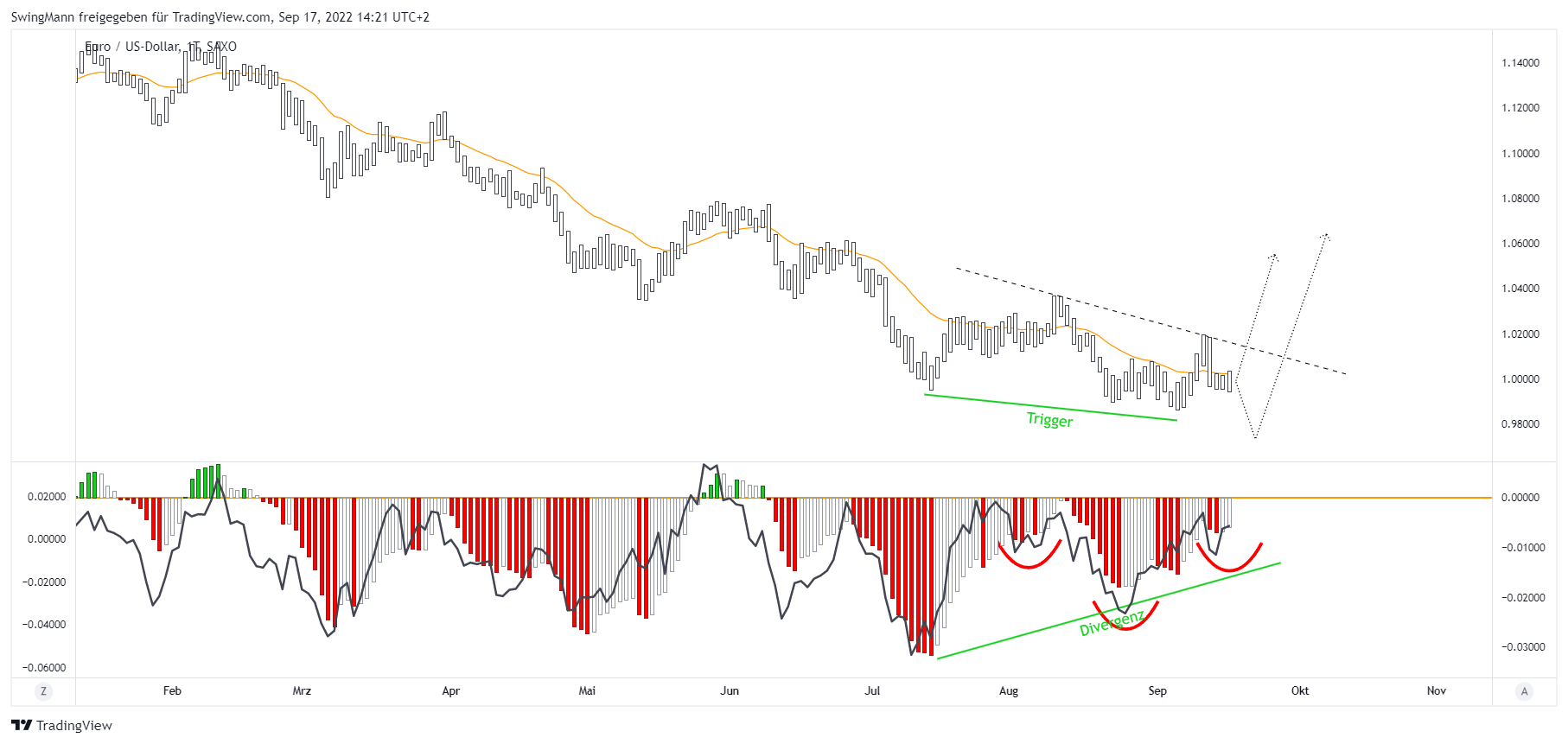Viewport: 1568px width, 744px height.
Task: Select the green Trigger annotation label
Action: pos(1049,420)
